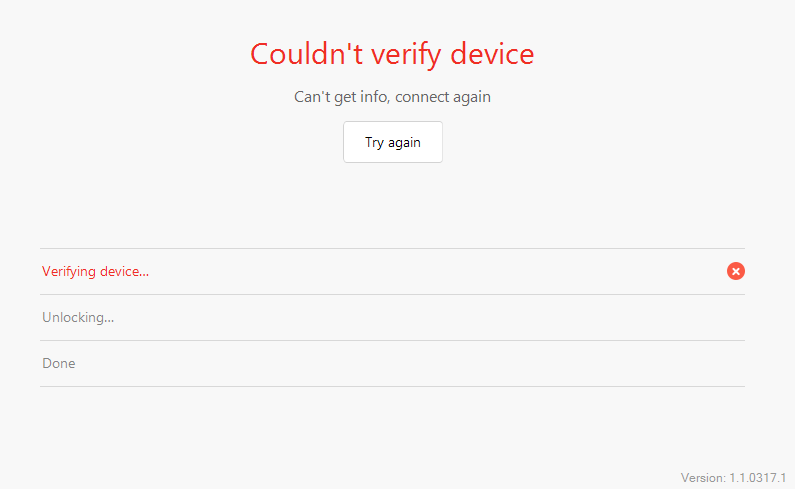Click the divider between Unlocking and Done
The height and width of the screenshot is (489, 795).
pyautogui.click(x=392, y=340)
